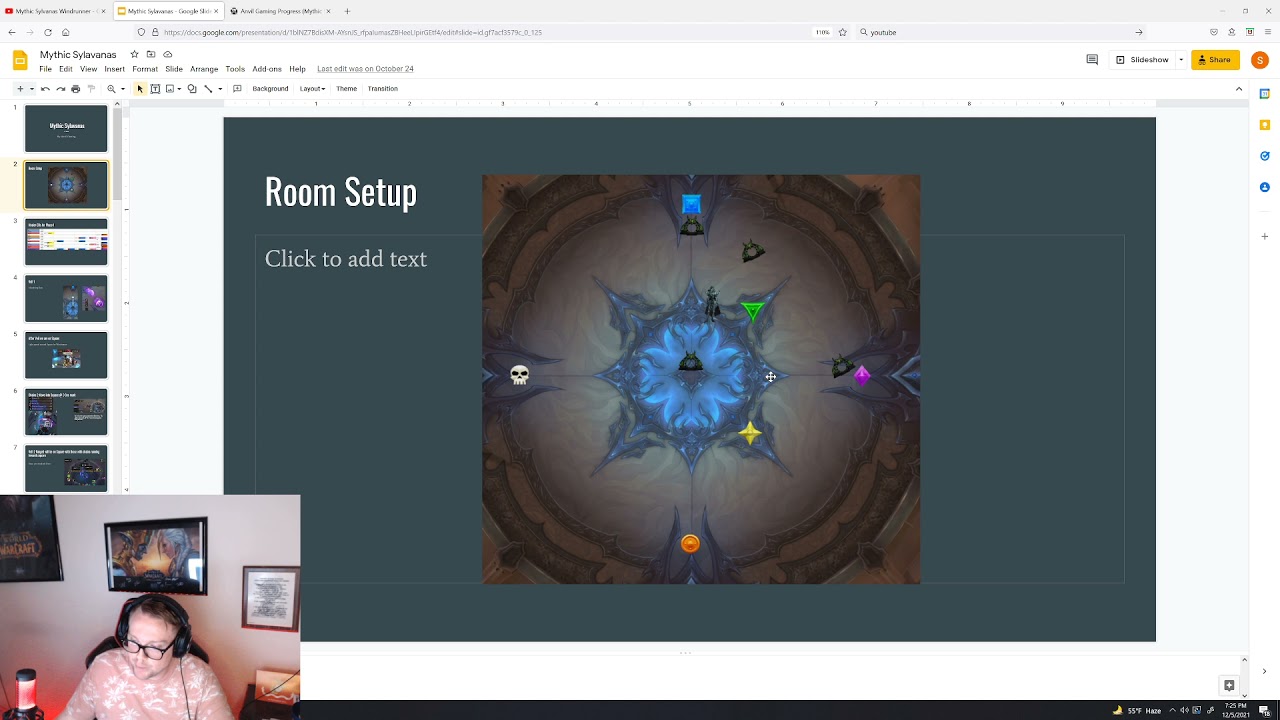The height and width of the screenshot is (720, 1280).
Task: Click the Undo icon in toolbar
Action: point(45,89)
